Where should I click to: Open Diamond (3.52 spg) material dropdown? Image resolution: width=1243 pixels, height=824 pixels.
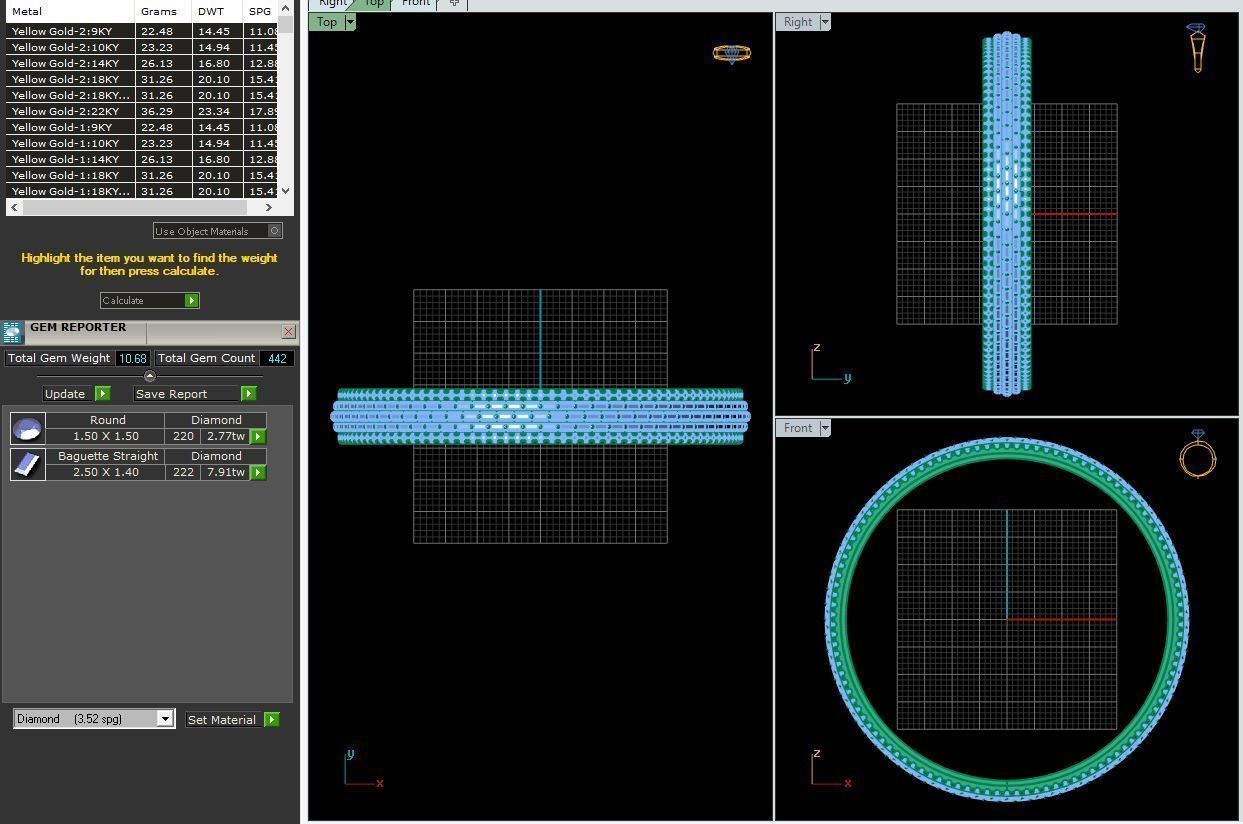point(165,719)
